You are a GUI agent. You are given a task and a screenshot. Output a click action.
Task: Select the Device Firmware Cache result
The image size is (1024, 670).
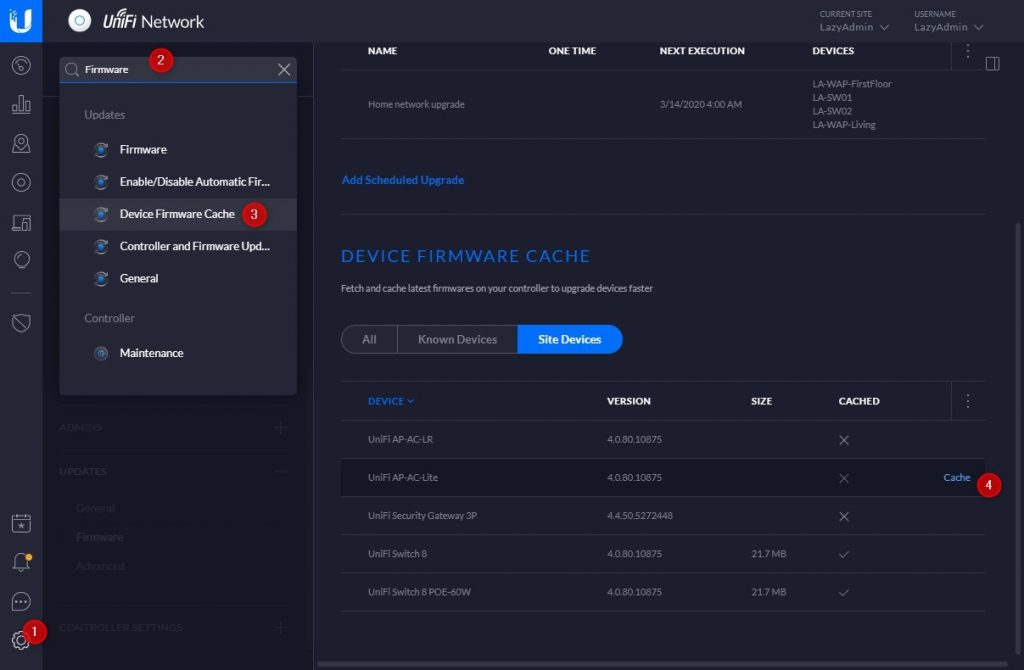[x=177, y=214]
